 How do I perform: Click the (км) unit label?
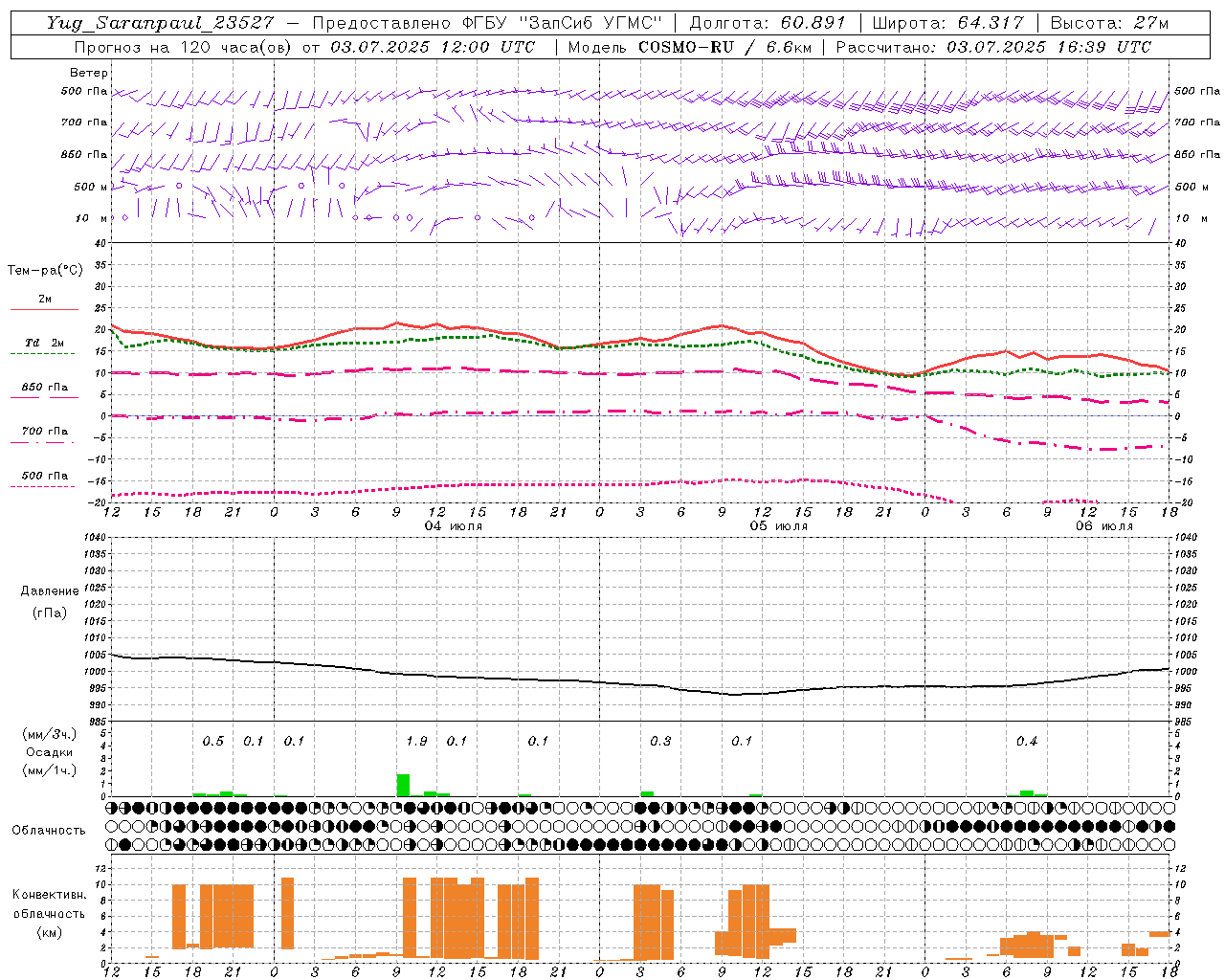pyautogui.click(x=50, y=932)
